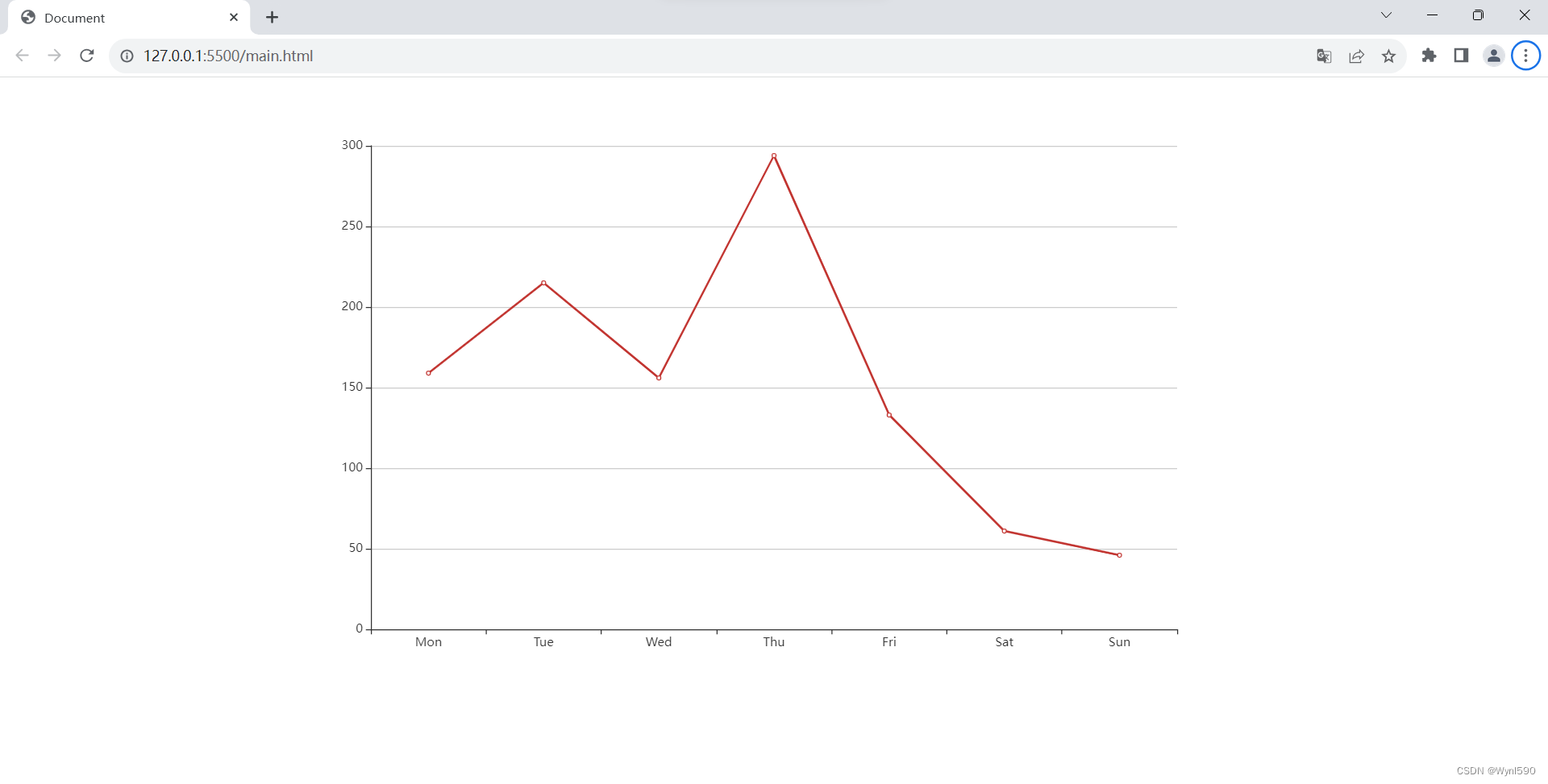Click the forward navigation arrow dropdown

54,56
